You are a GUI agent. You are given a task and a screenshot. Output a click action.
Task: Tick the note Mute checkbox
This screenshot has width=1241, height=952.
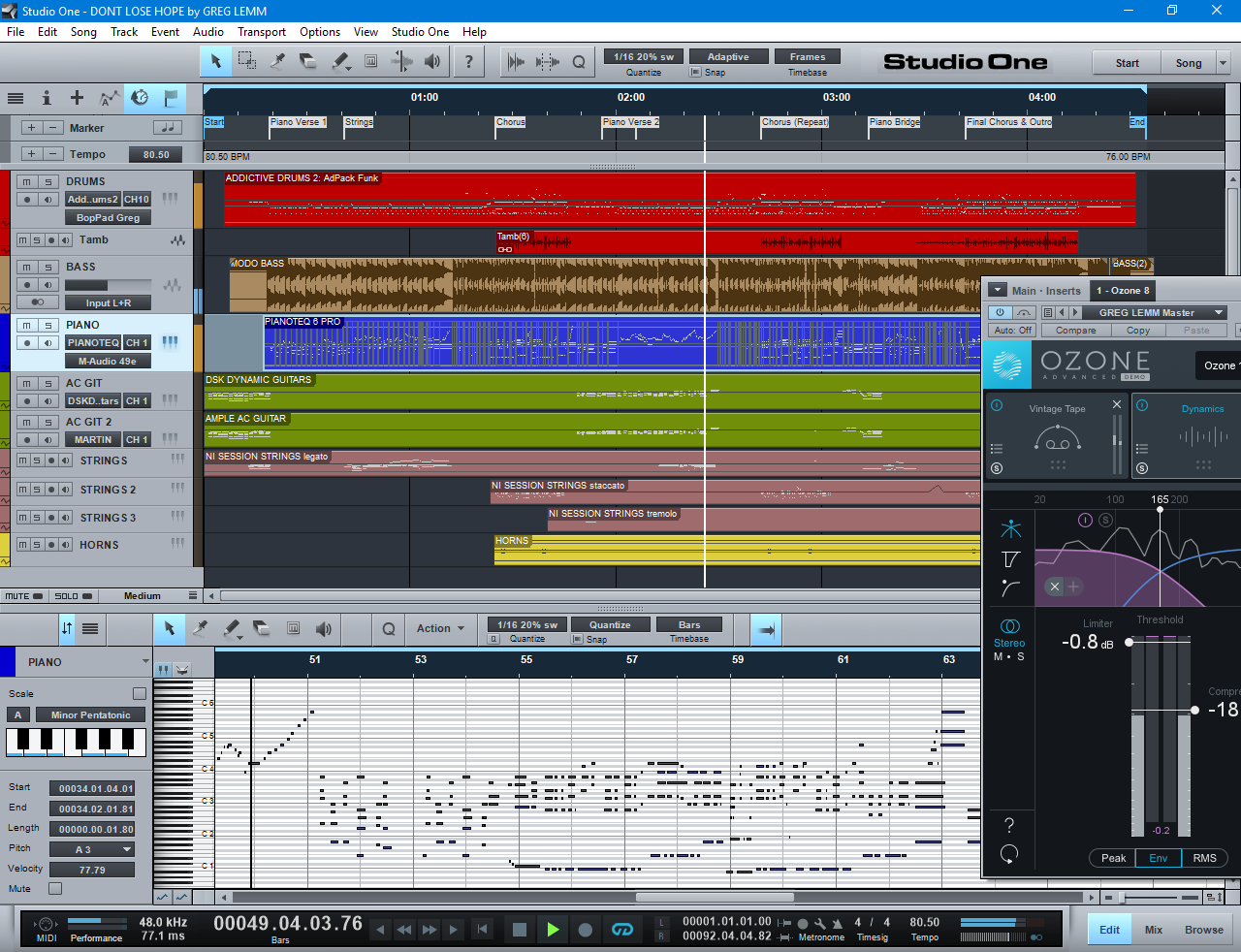pos(55,889)
